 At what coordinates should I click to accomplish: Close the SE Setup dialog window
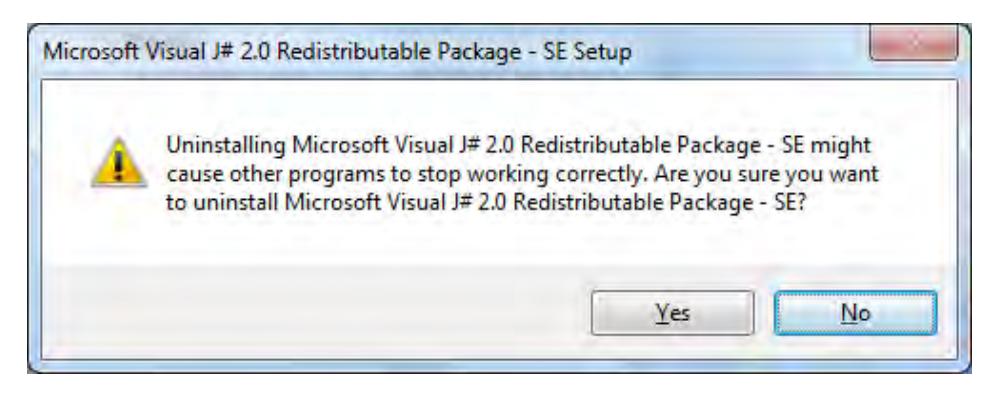913,43
